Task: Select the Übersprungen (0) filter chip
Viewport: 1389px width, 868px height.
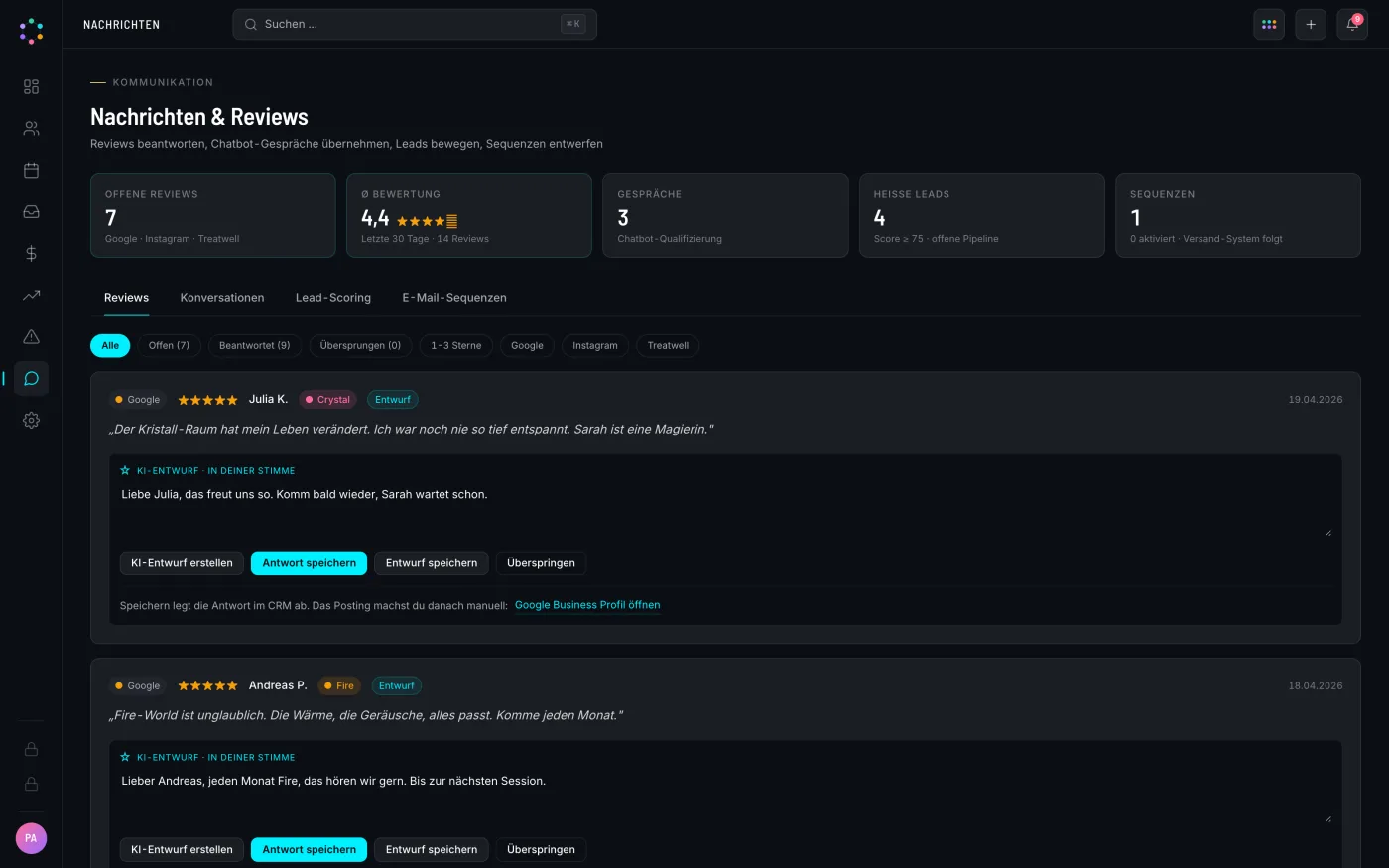Action: pyautogui.click(x=360, y=345)
